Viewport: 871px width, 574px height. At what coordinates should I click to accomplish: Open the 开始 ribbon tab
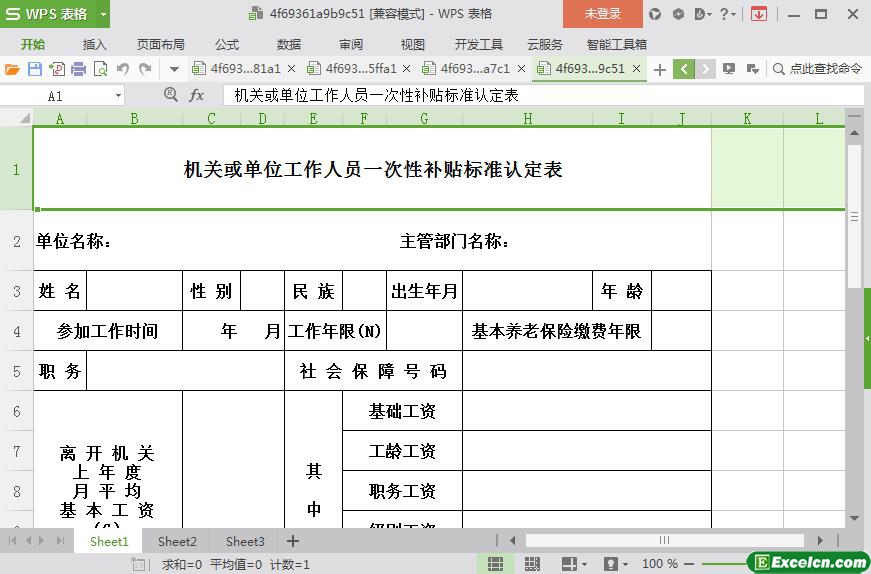(33, 44)
